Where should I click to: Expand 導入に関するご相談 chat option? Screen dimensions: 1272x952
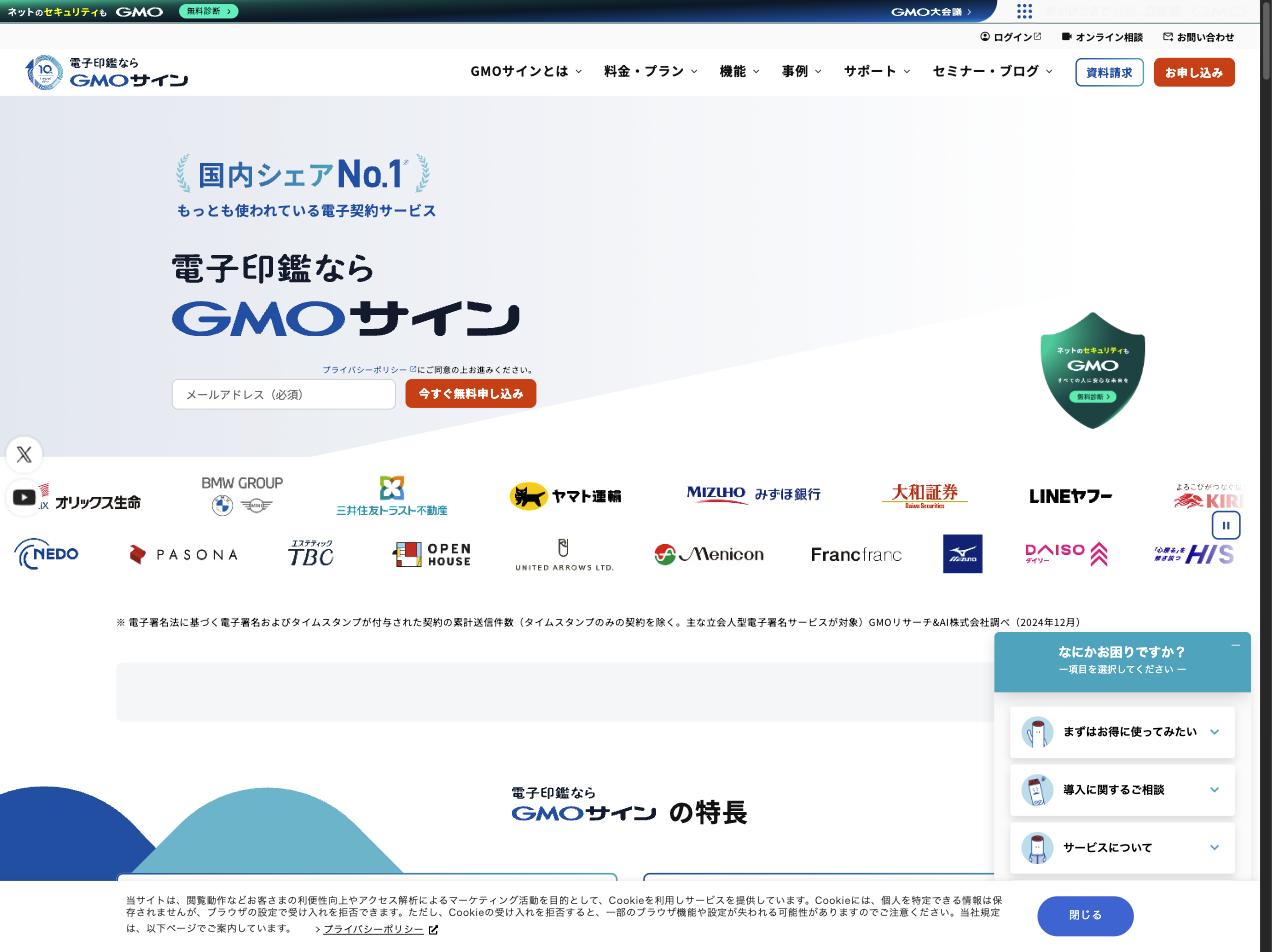[1122, 790]
